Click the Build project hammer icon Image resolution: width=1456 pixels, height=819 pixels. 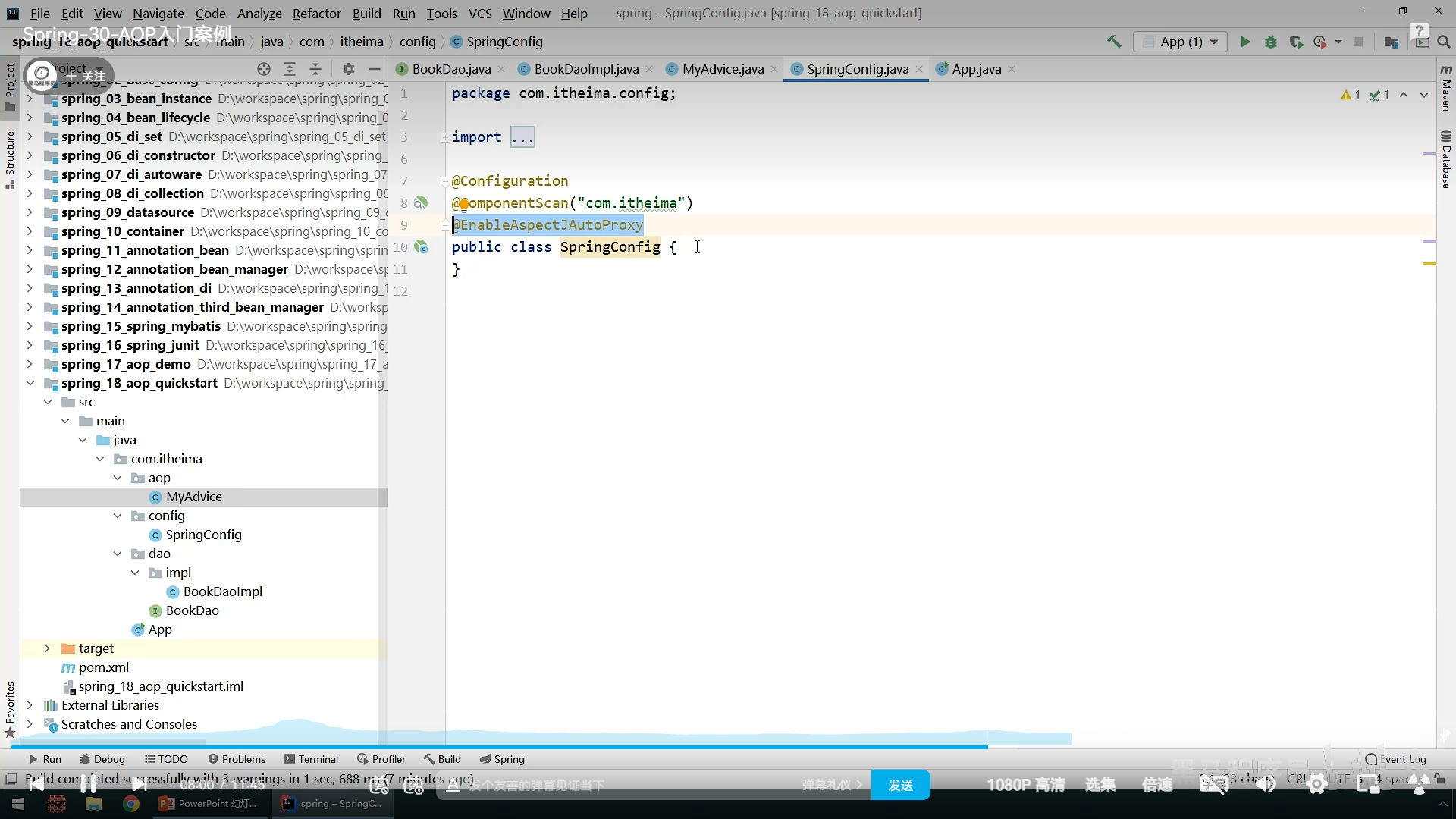coord(1114,42)
